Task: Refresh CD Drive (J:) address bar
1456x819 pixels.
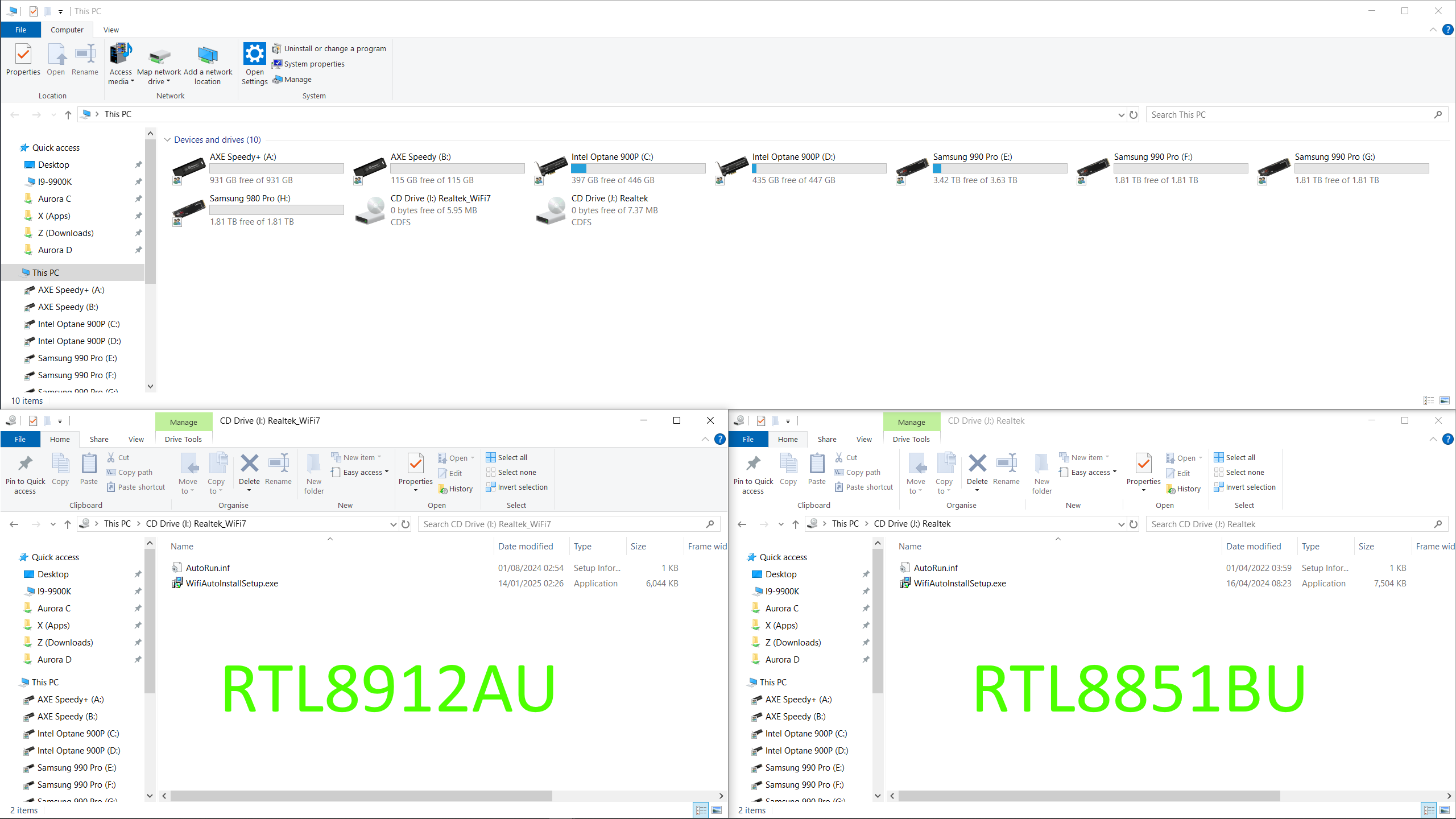Action: click(1134, 524)
